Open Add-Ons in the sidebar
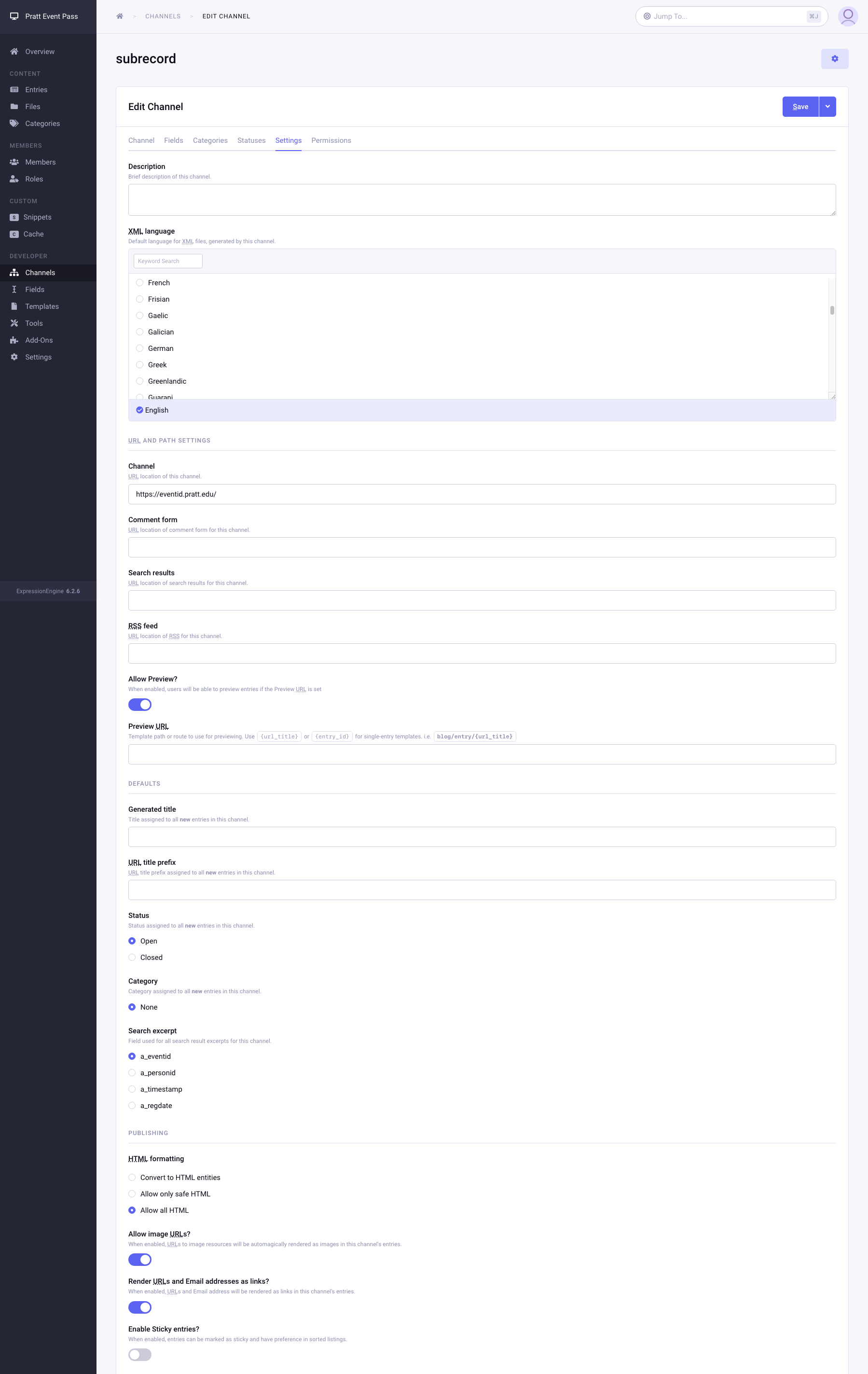The width and height of the screenshot is (868, 1374). tap(39, 340)
